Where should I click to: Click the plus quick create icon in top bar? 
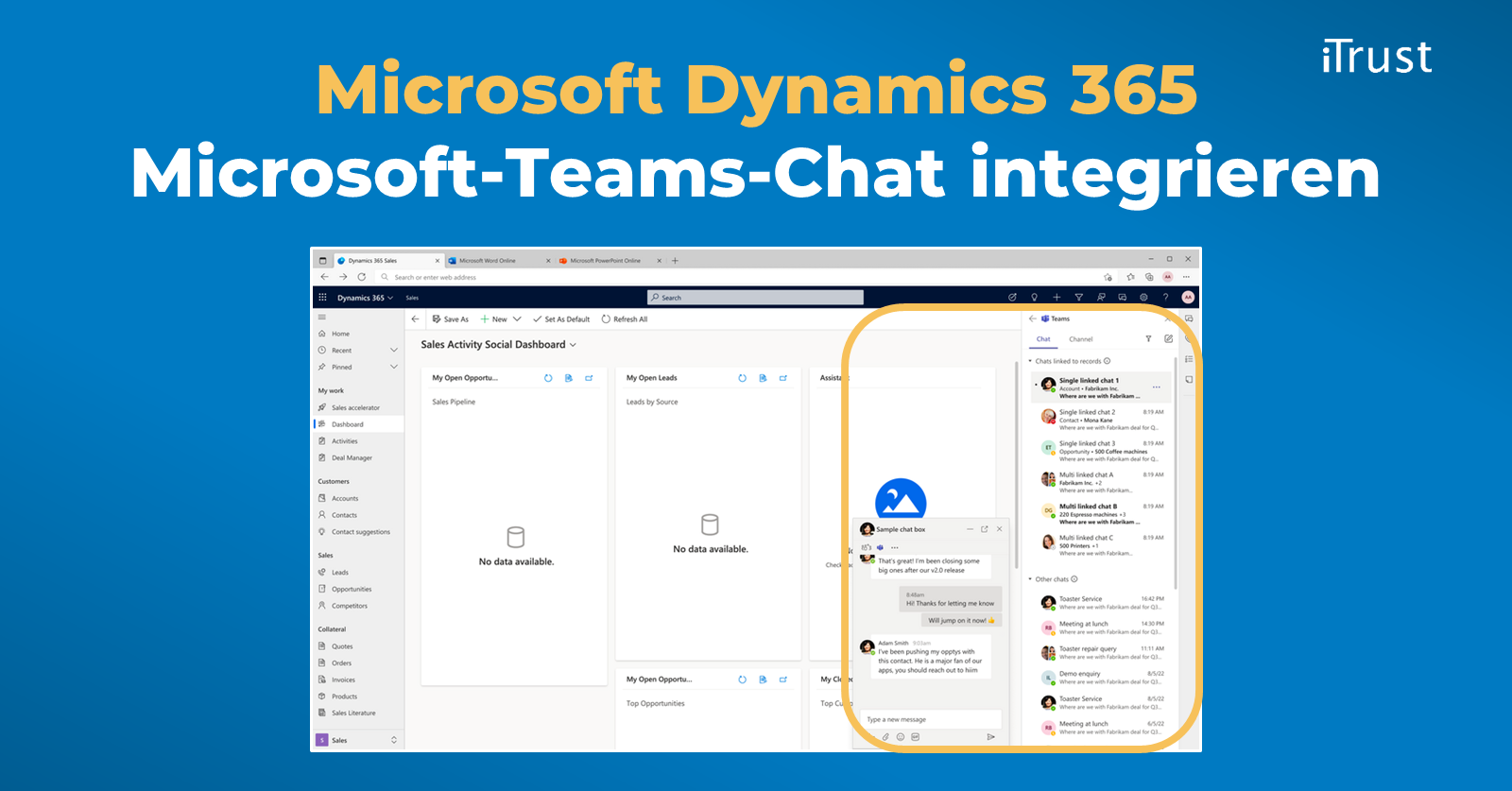click(x=1057, y=298)
